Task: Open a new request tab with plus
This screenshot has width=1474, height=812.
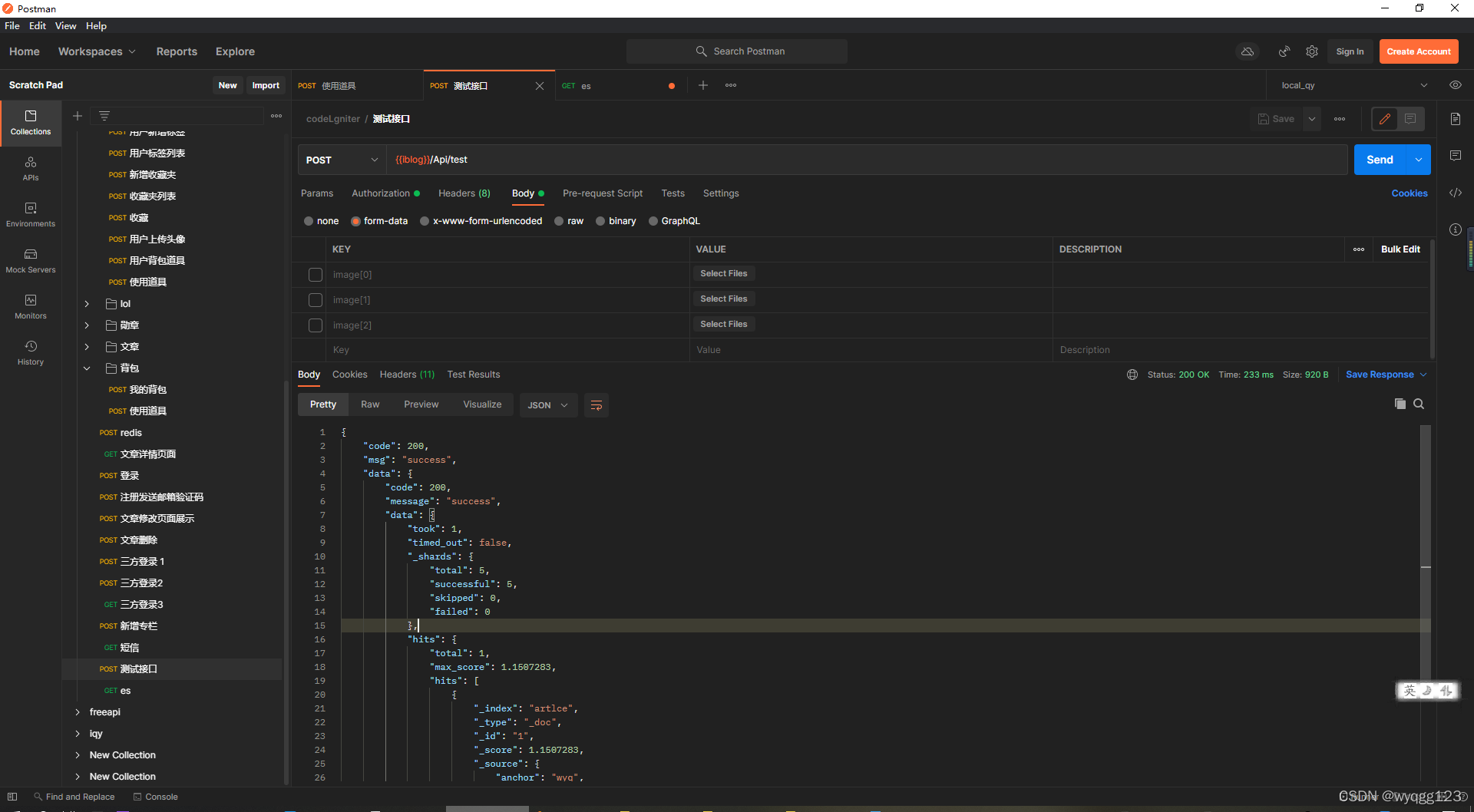Action: tap(703, 85)
